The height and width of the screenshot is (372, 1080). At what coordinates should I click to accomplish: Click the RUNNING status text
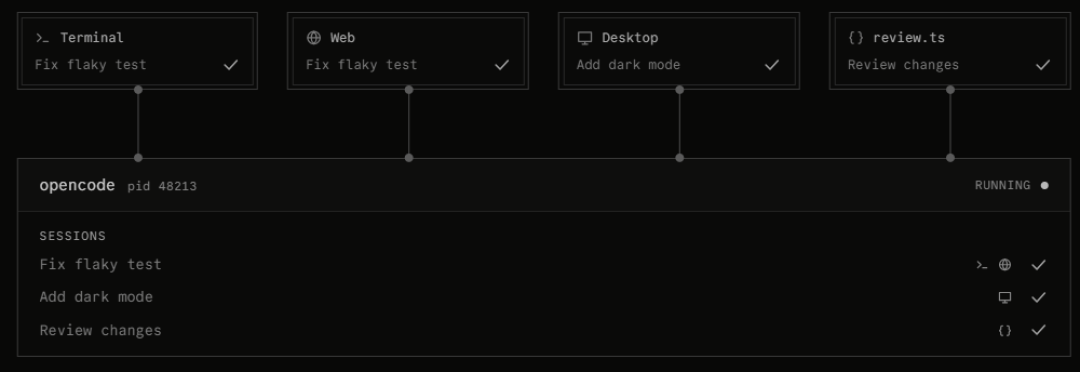[x=1002, y=185]
